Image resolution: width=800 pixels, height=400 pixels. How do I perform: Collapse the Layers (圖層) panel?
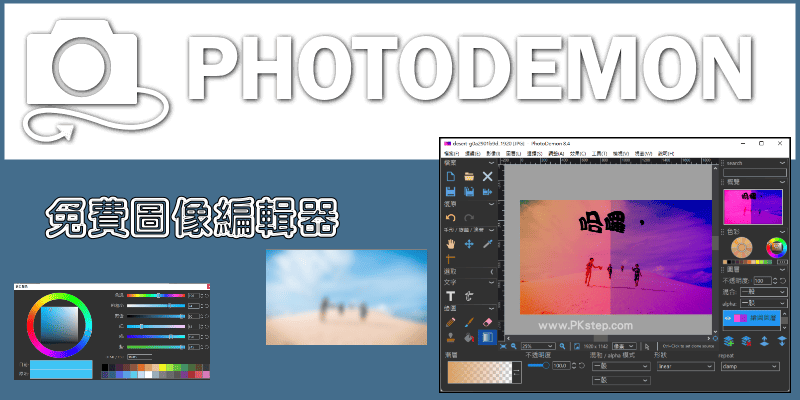[783, 270]
